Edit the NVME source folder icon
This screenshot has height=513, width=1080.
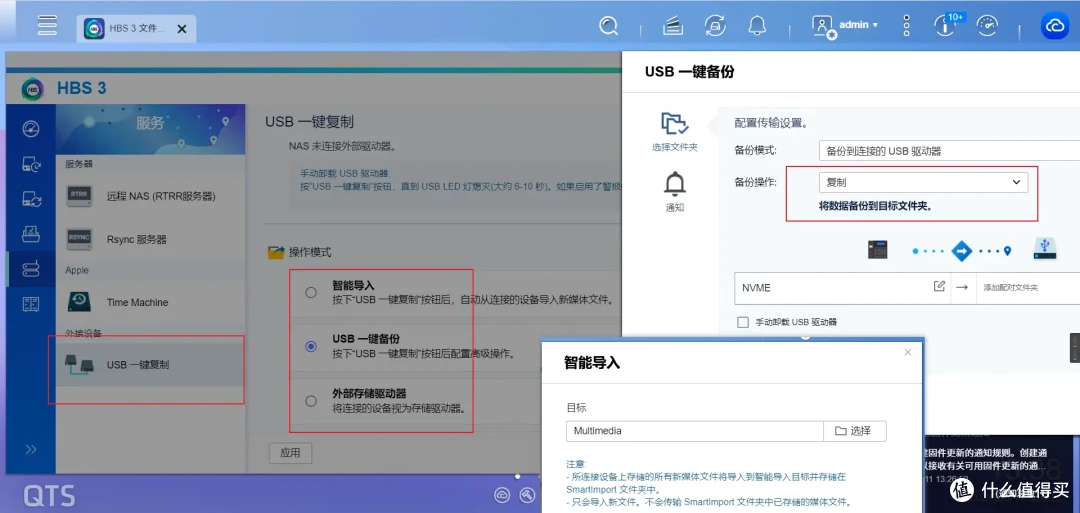tap(939, 286)
